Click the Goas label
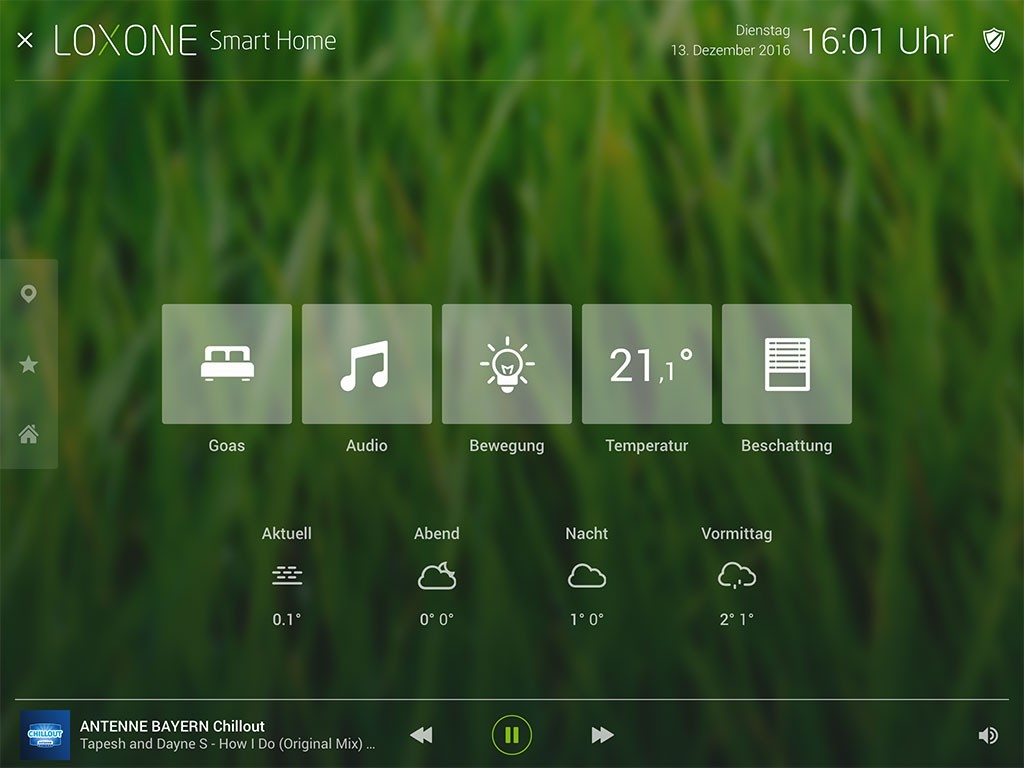The height and width of the screenshot is (768, 1024). pos(227,445)
